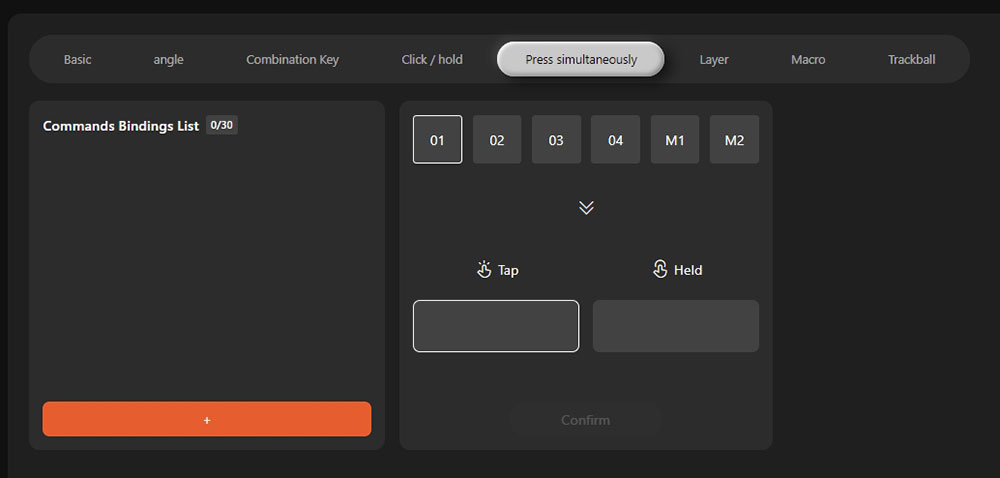The height and width of the screenshot is (478, 1000).
Task: Click the Held label text
Action: [x=688, y=270]
